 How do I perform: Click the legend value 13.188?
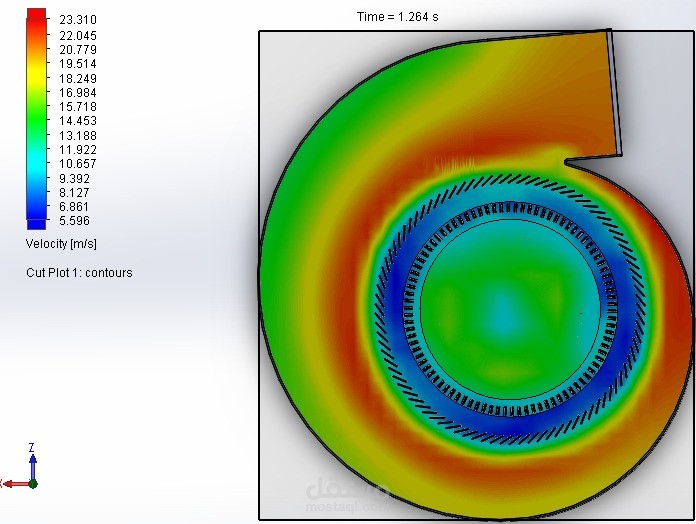(x=78, y=135)
